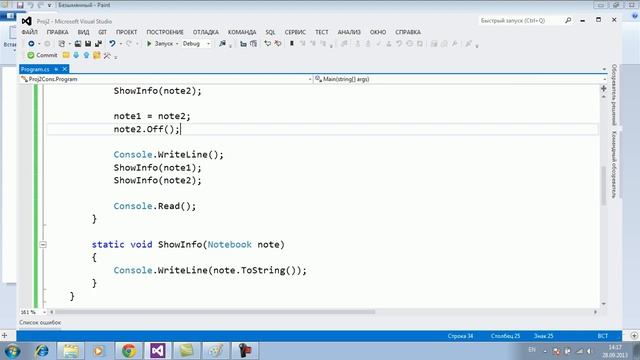Click the Navigate Backward arrow icon
Image resolution: width=640 pixels, height=360 pixels.
(31, 44)
